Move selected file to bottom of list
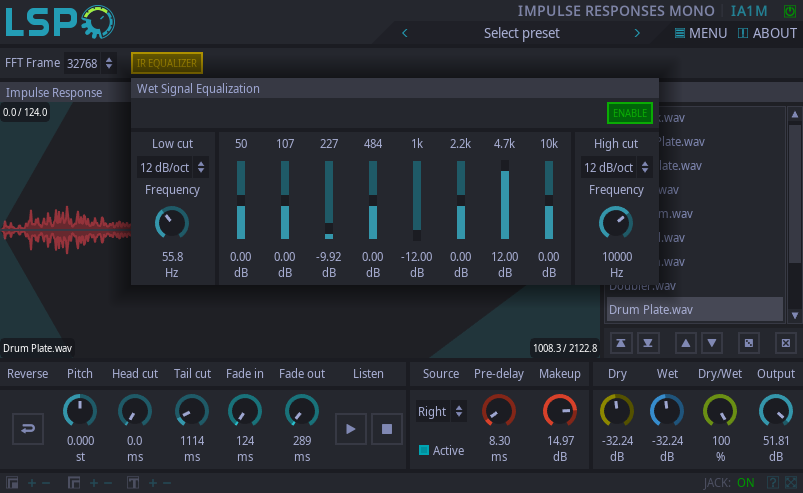 [x=649, y=343]
